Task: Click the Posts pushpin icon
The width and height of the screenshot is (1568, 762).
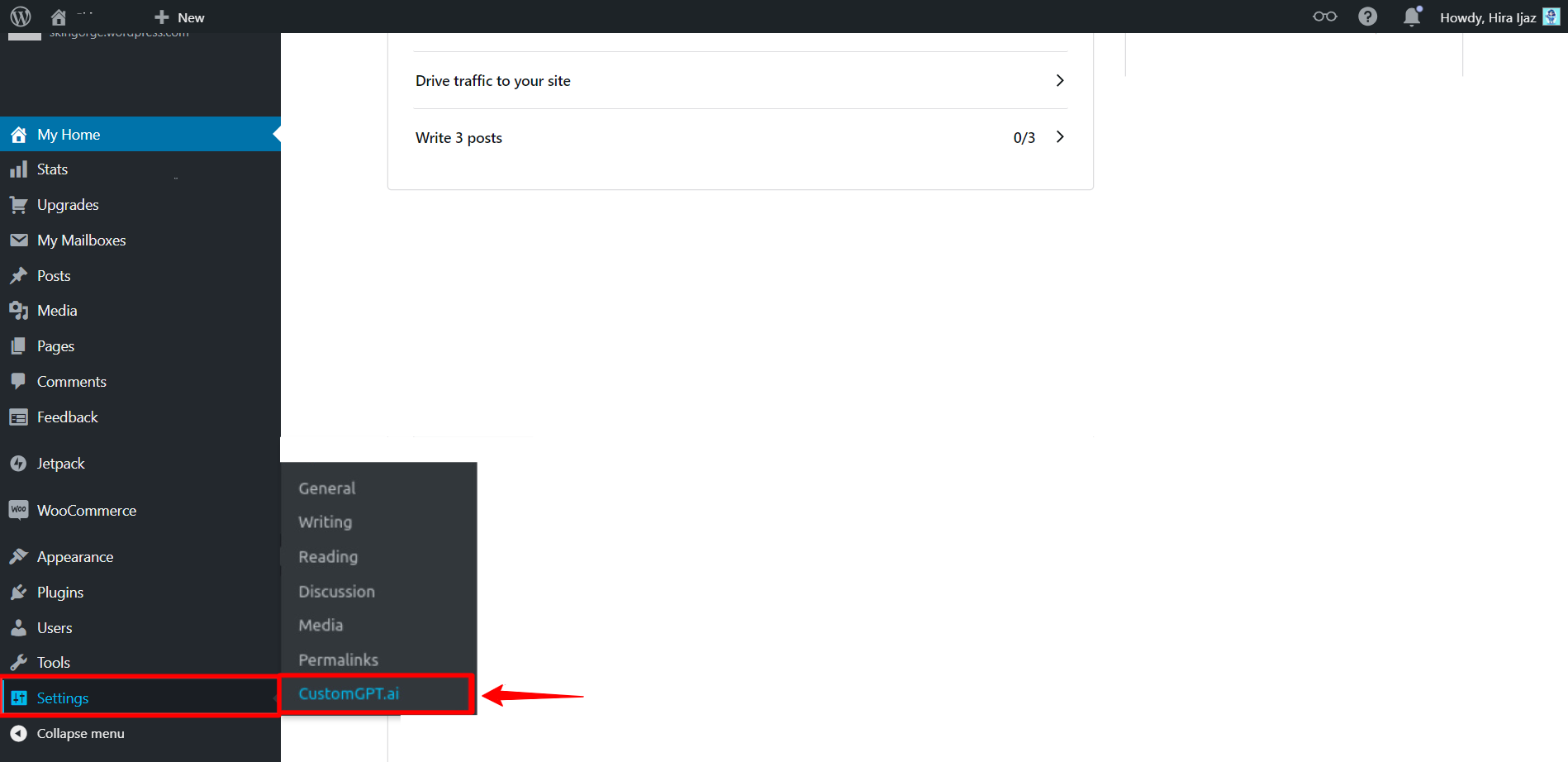Action: point(18,276)
